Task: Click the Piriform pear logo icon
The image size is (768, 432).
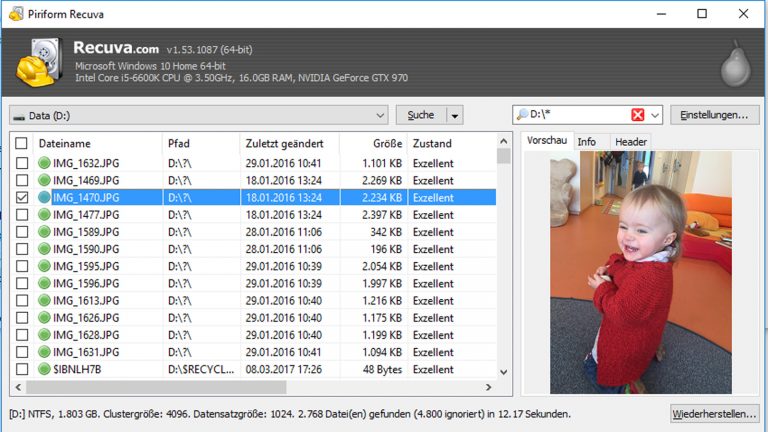Action: coord(735,62)
